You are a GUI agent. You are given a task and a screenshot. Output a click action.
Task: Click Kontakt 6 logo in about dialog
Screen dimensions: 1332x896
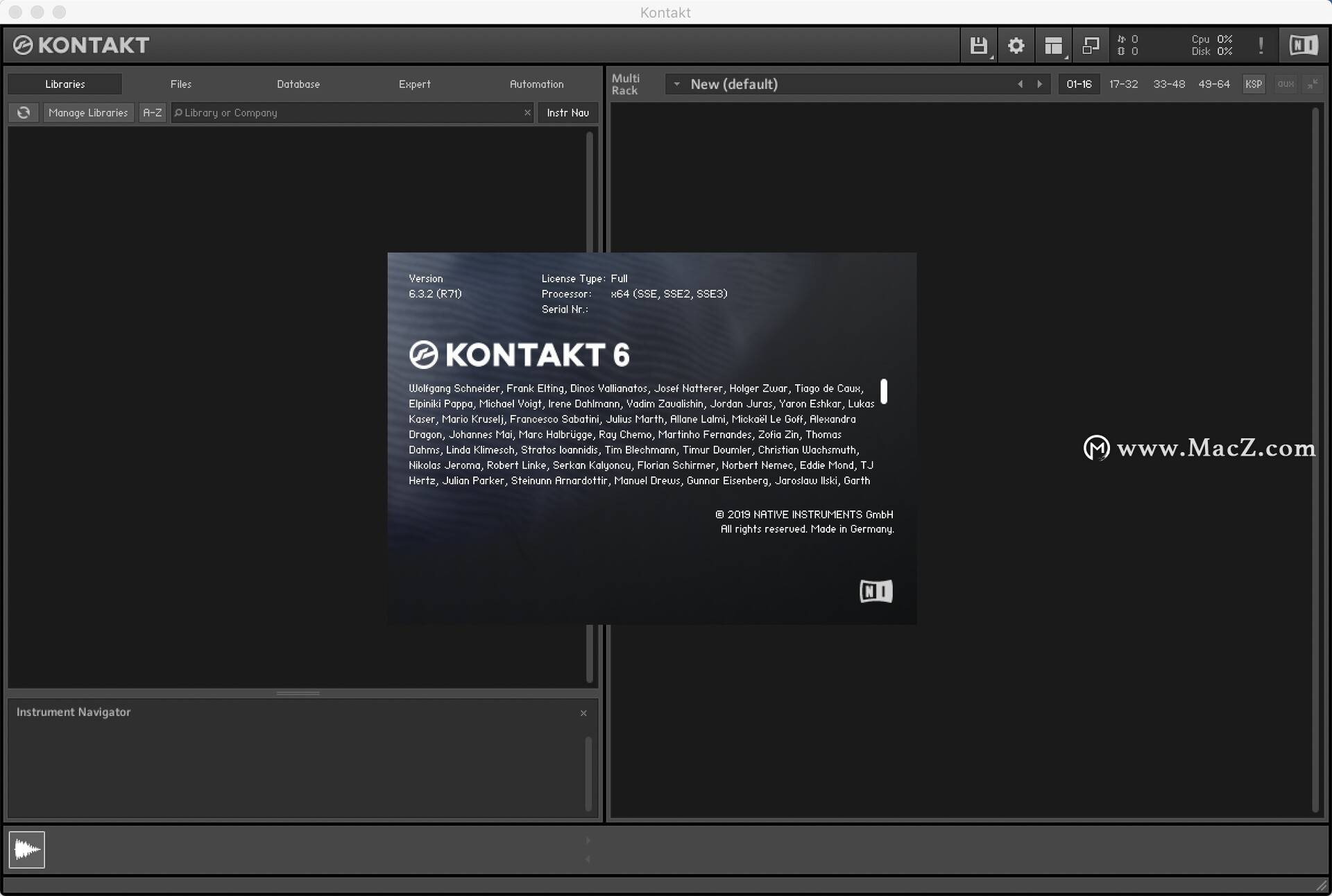pos(519,354)
